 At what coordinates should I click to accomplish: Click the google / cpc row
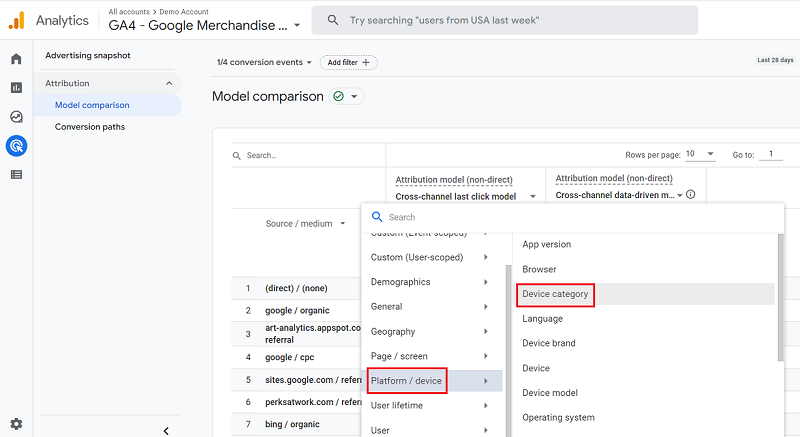point(296,357)
